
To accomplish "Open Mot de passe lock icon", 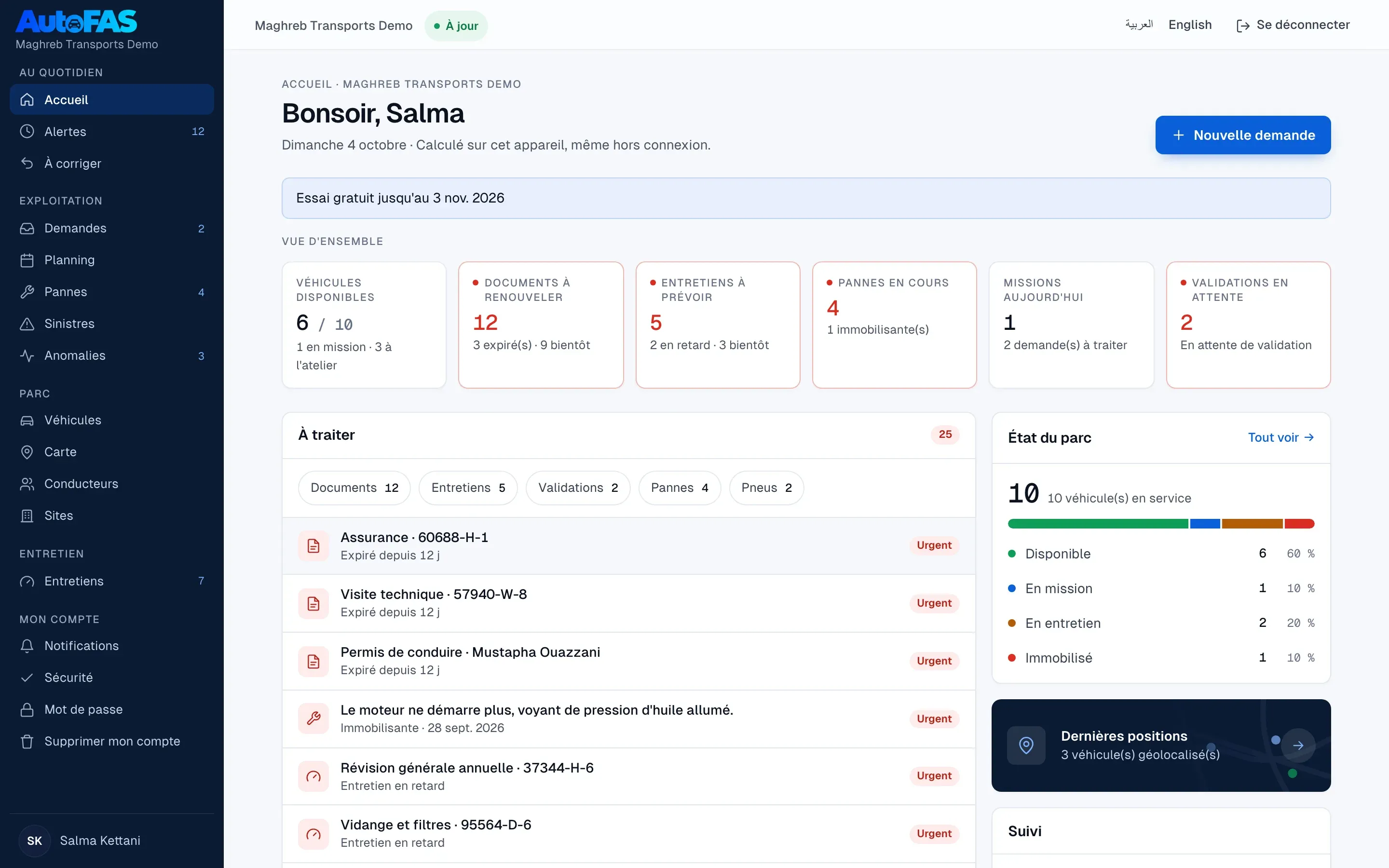I will coord(27,709).
